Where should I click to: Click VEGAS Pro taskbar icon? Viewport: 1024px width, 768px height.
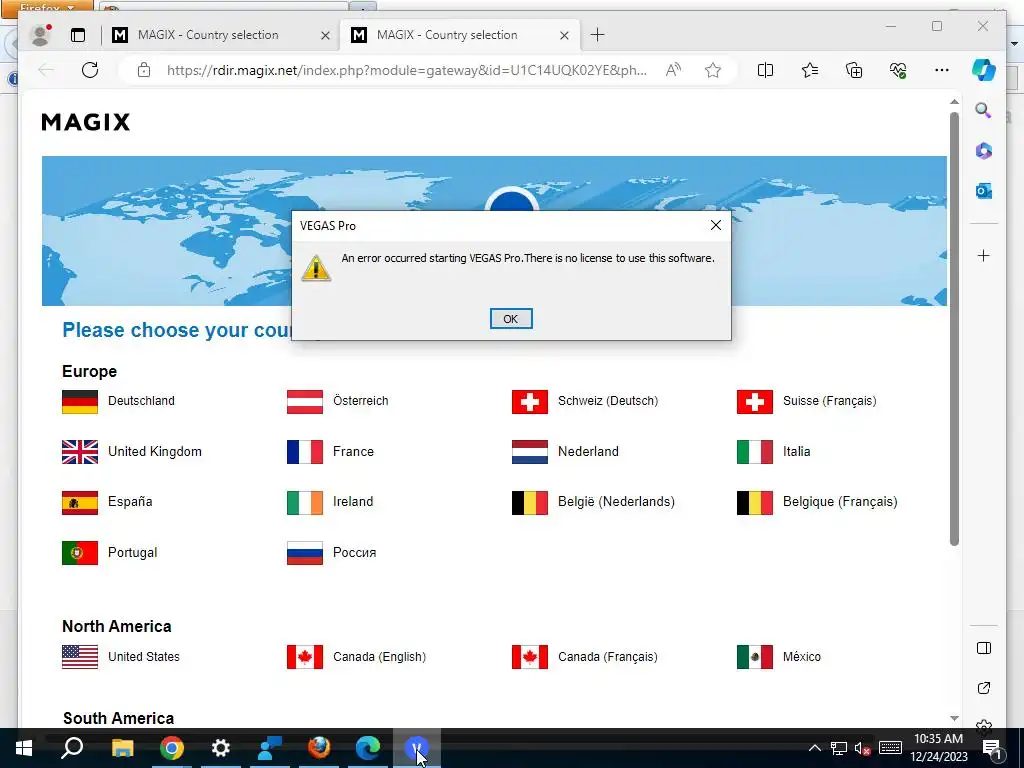pos(417,748)
